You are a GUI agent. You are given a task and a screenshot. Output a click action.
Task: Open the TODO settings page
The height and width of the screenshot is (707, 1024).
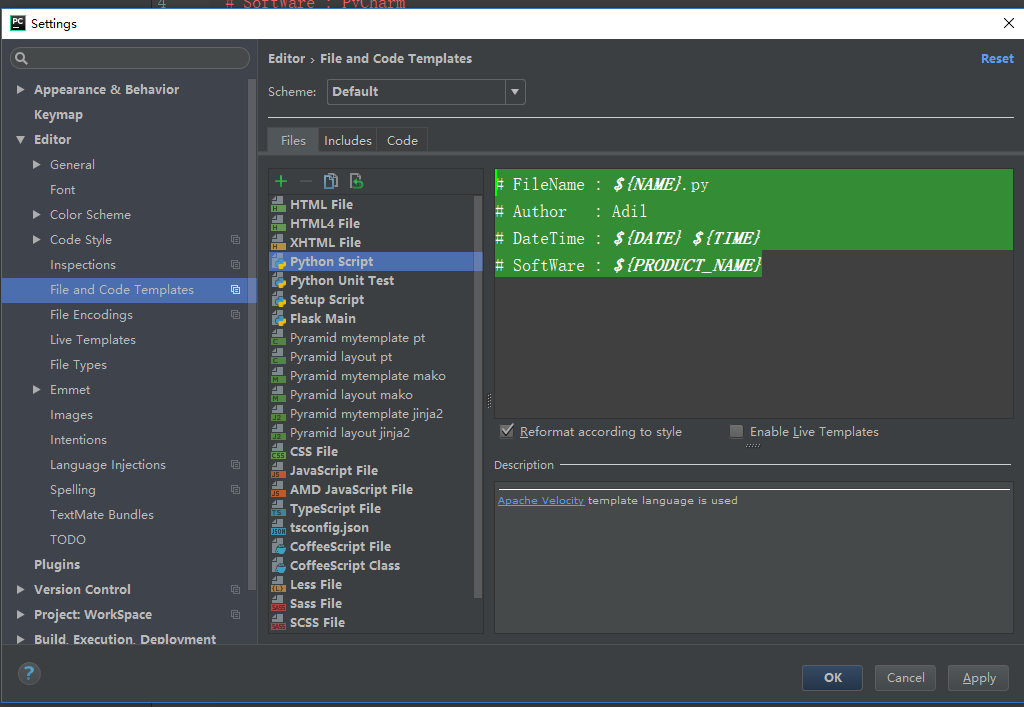pos(68,539)
